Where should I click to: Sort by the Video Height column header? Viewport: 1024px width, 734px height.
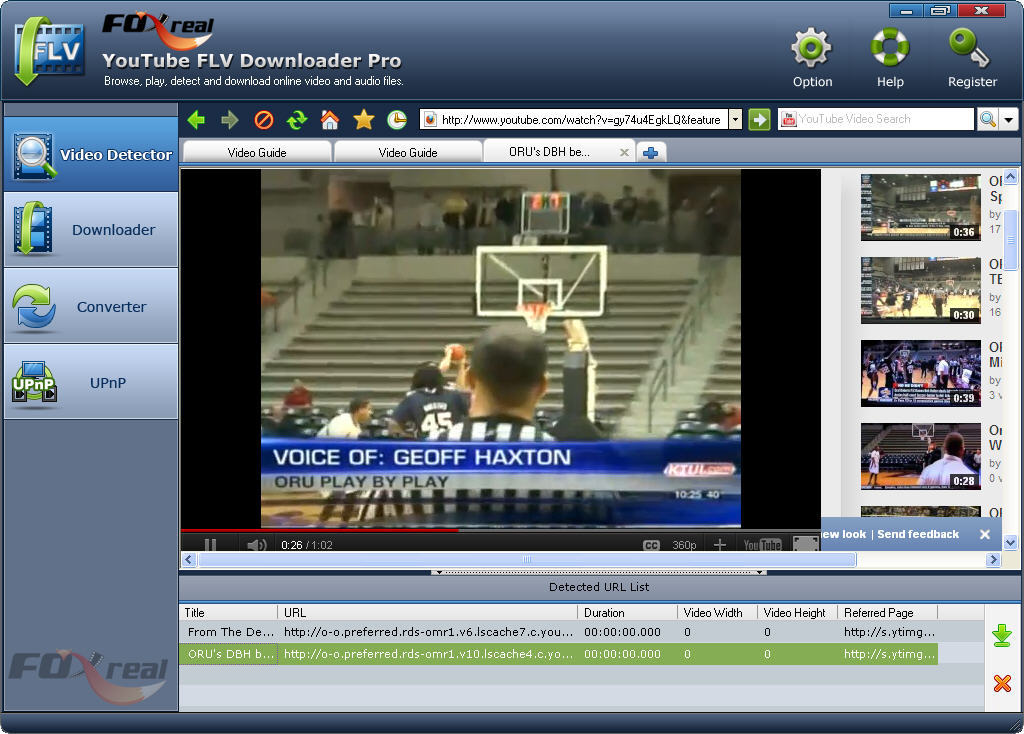[x=797, y=613]
